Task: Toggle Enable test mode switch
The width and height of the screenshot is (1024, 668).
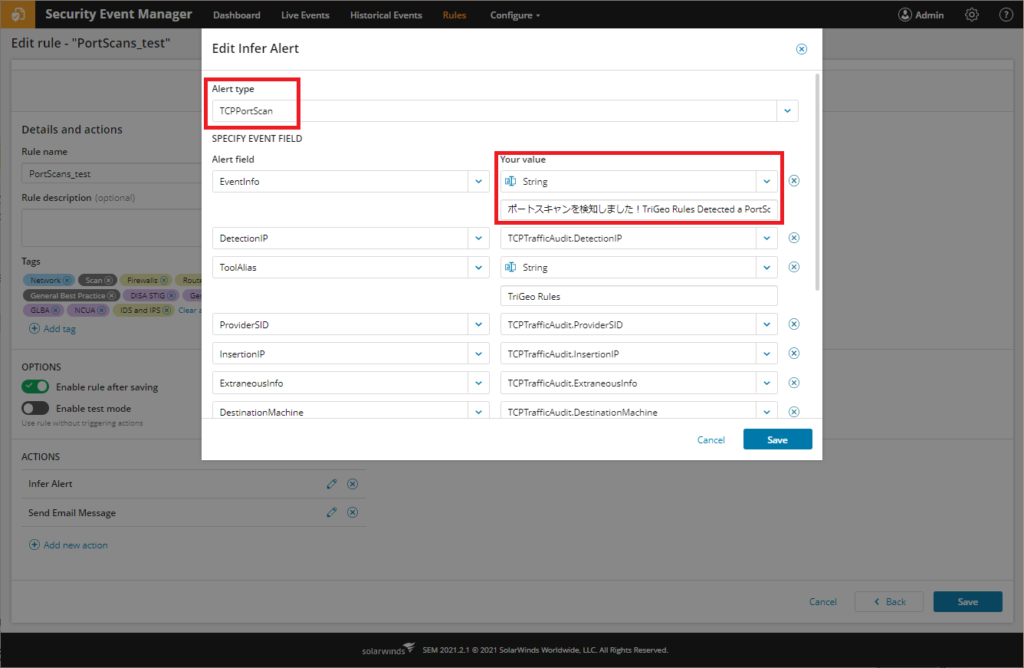Action: tap(35, 408)
